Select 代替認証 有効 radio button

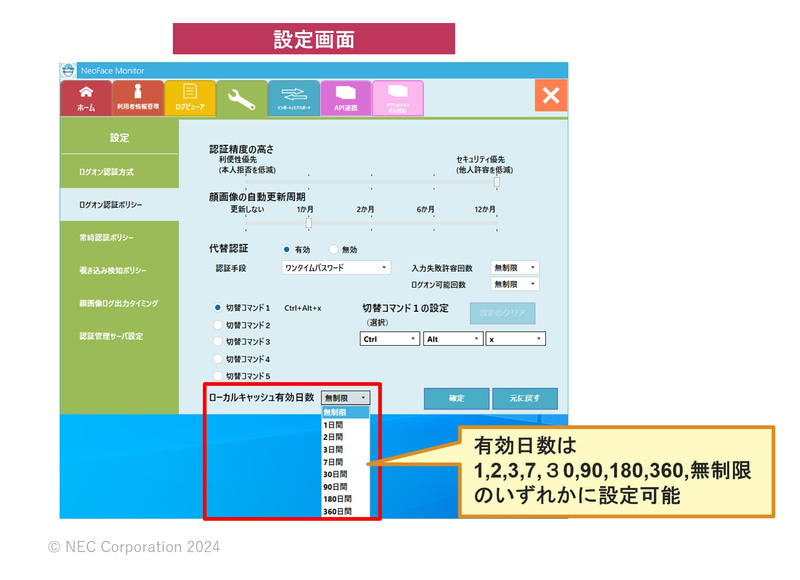287,249
